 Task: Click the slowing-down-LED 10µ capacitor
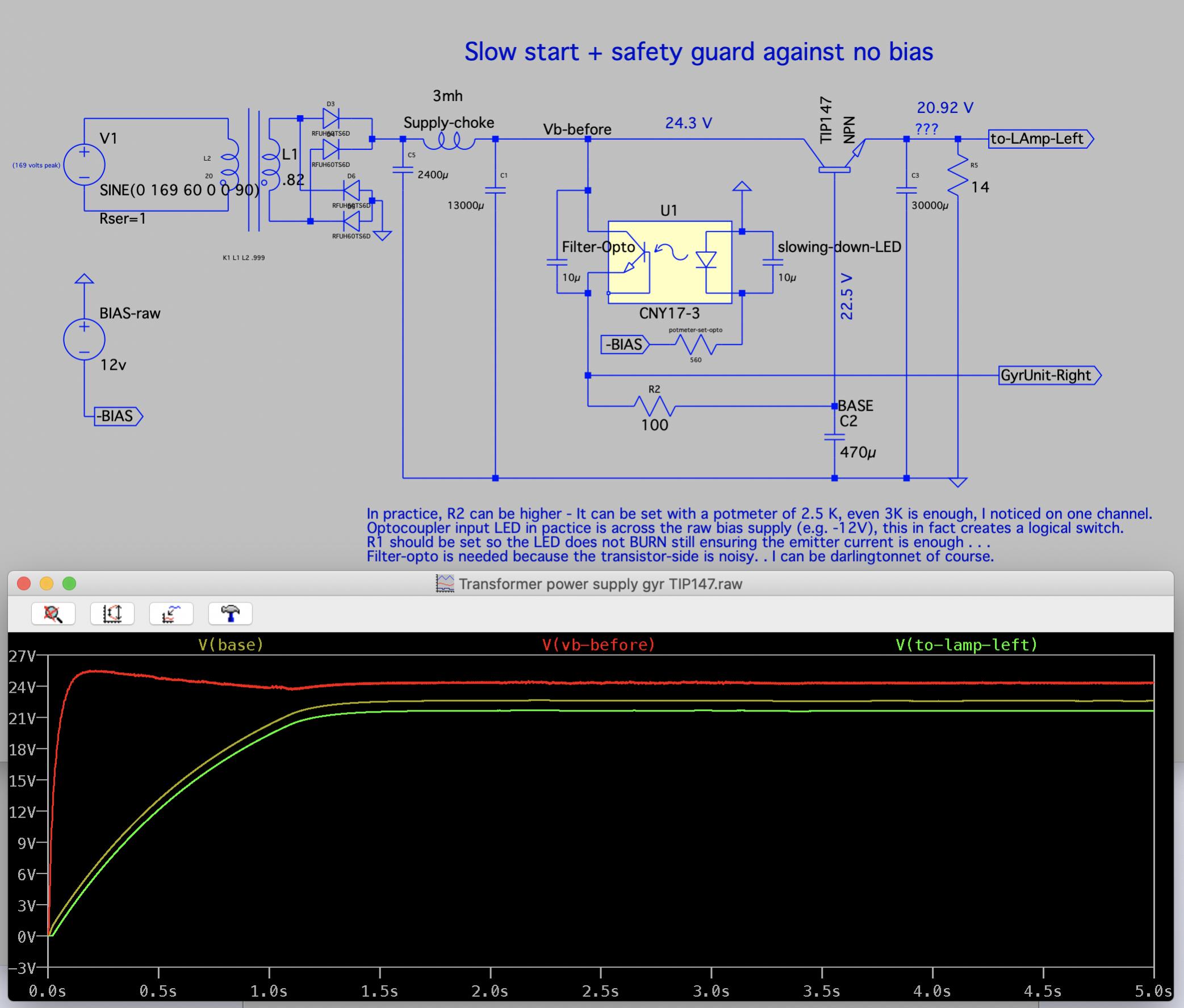click(x=772, y=262)
